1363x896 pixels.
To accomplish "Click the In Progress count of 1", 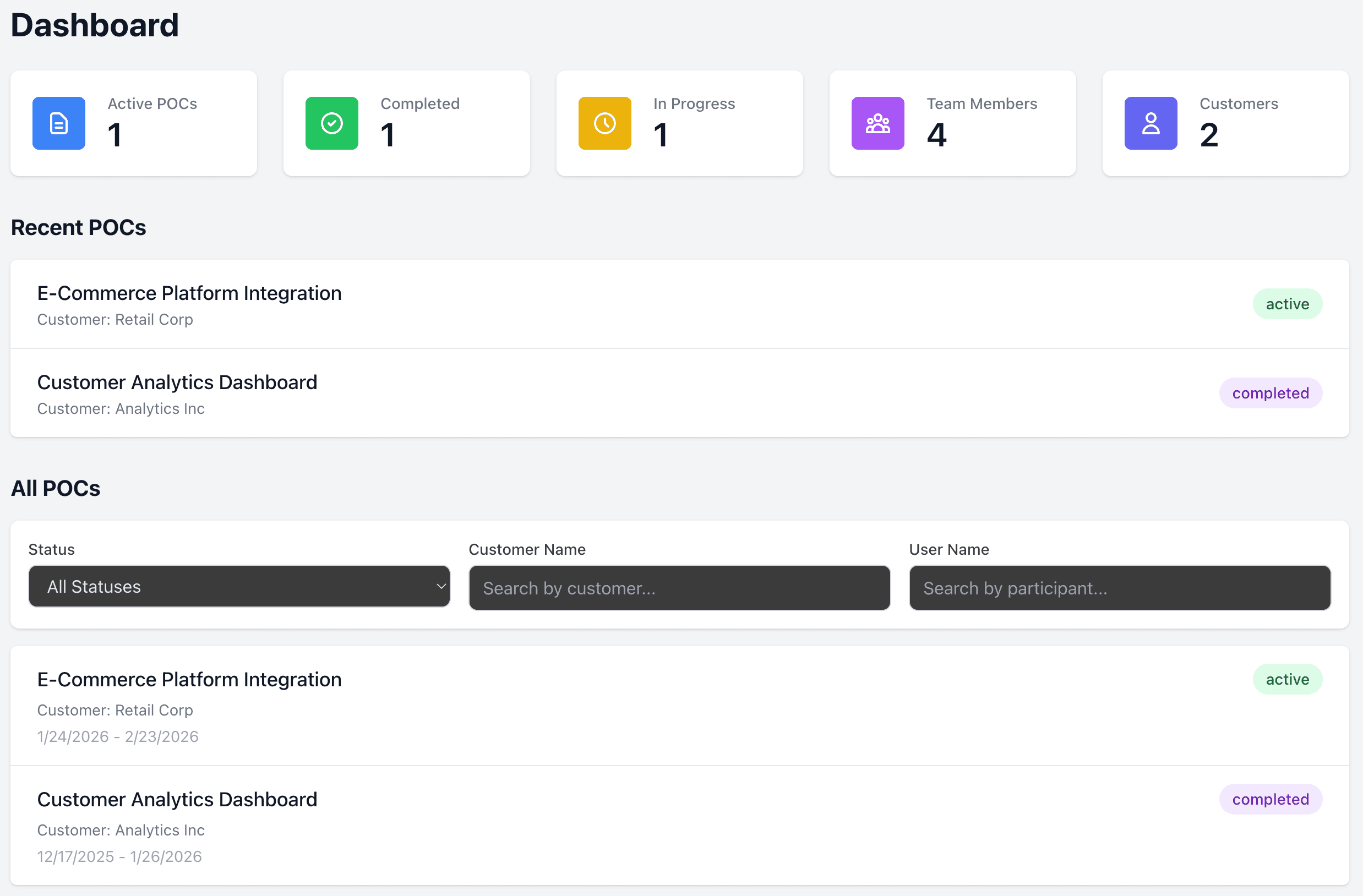I will 661,136.
